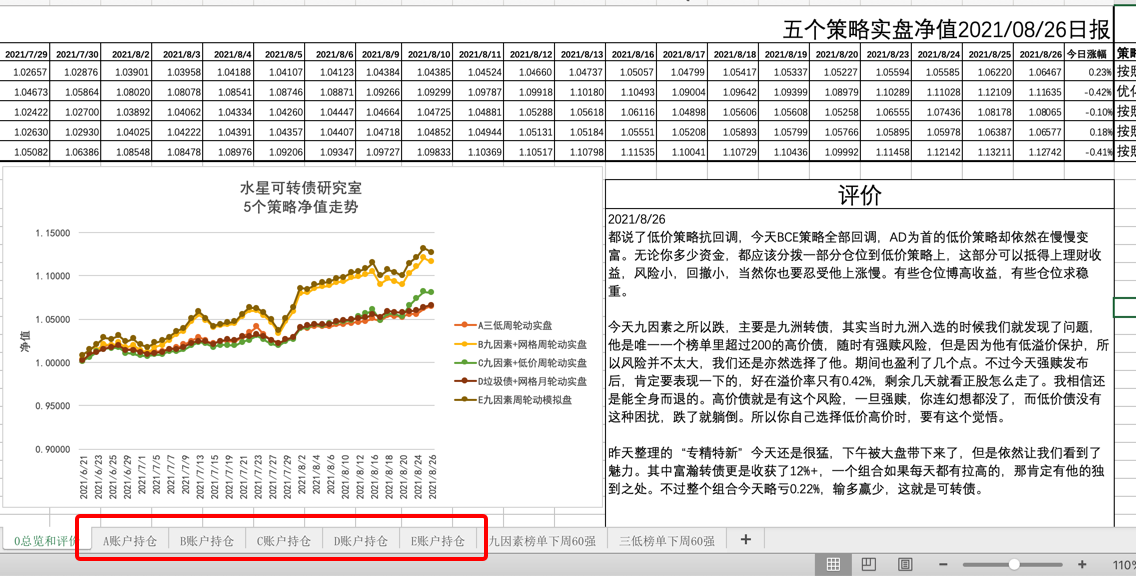Select the -0.41% daily change cell
1136x577 pixels.
(1089, 151)
